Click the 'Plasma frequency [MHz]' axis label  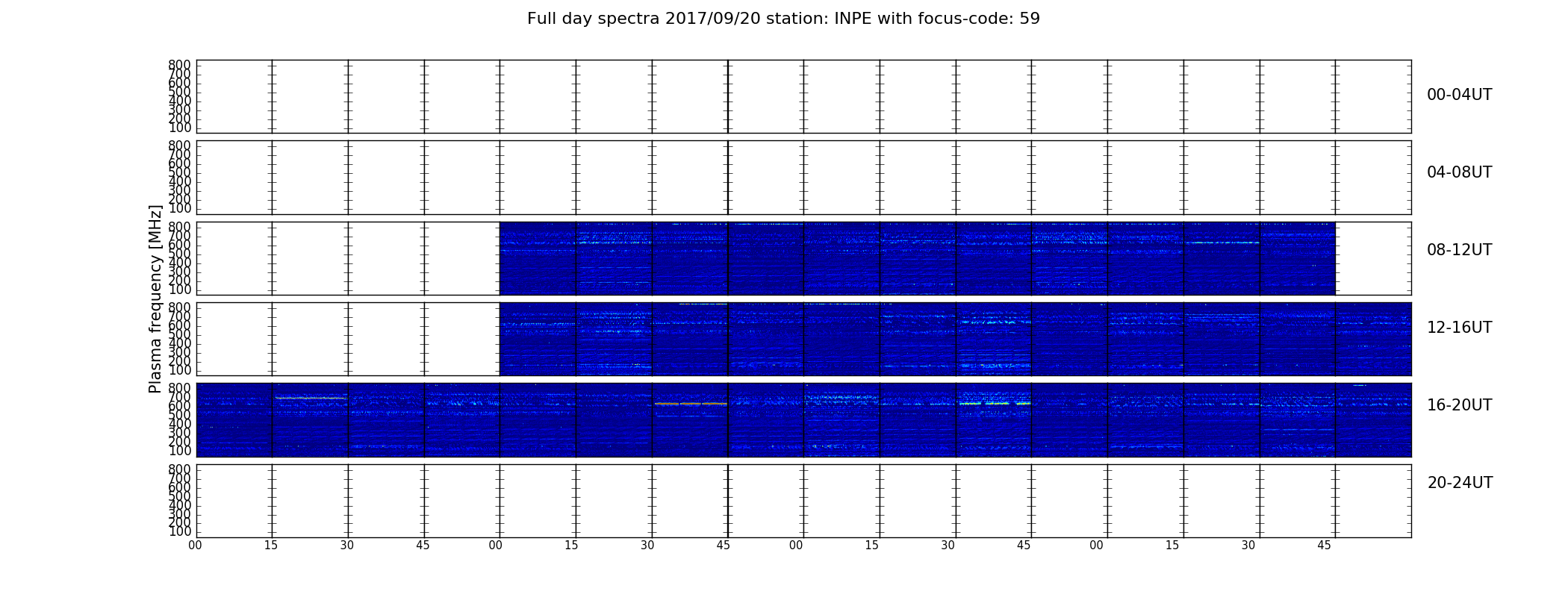click(155, 298)
